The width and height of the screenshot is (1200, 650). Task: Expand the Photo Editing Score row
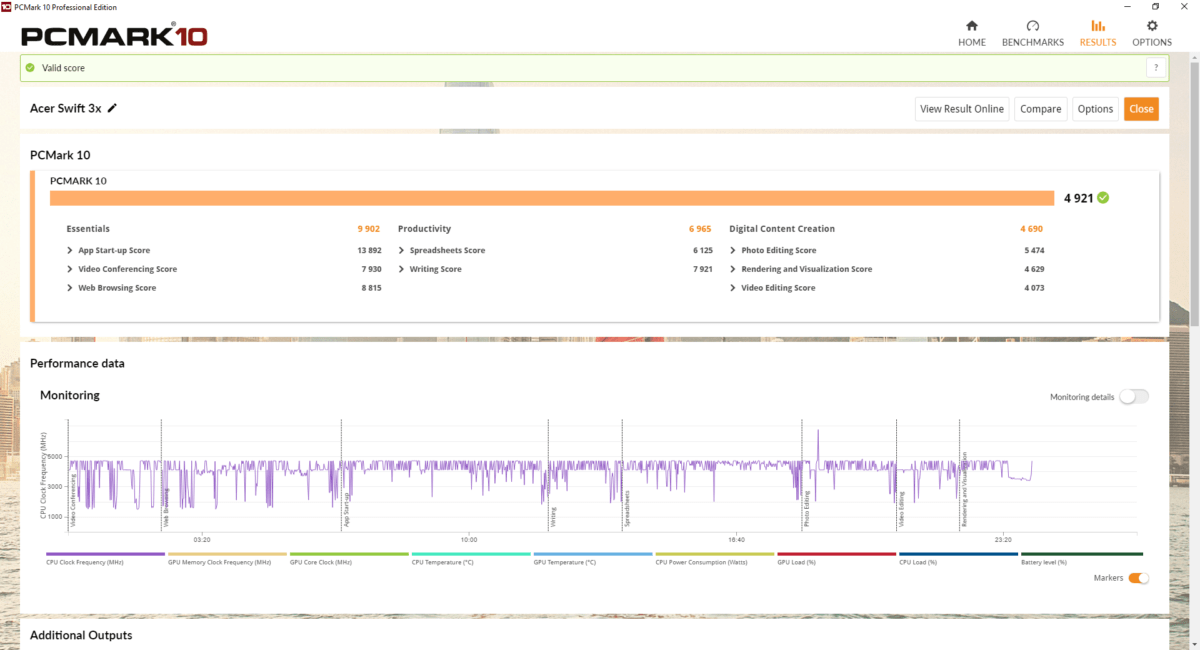click(733, 250)
